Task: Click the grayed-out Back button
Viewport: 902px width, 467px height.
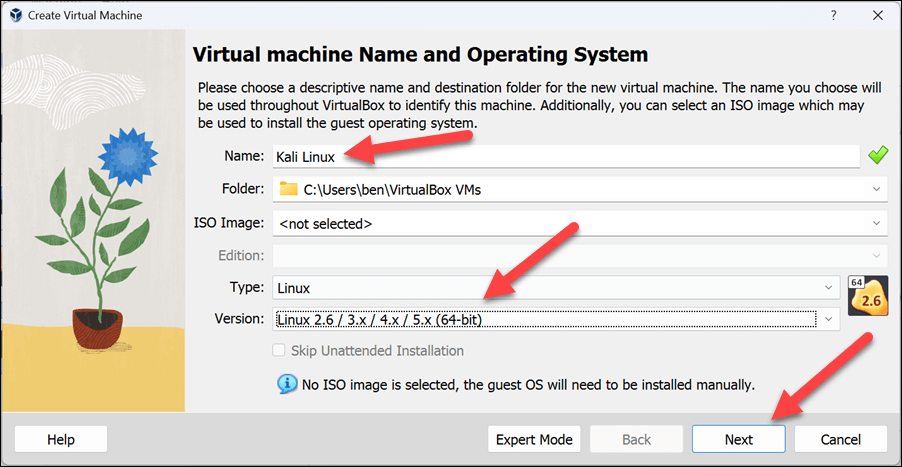Action: (636, 439)
